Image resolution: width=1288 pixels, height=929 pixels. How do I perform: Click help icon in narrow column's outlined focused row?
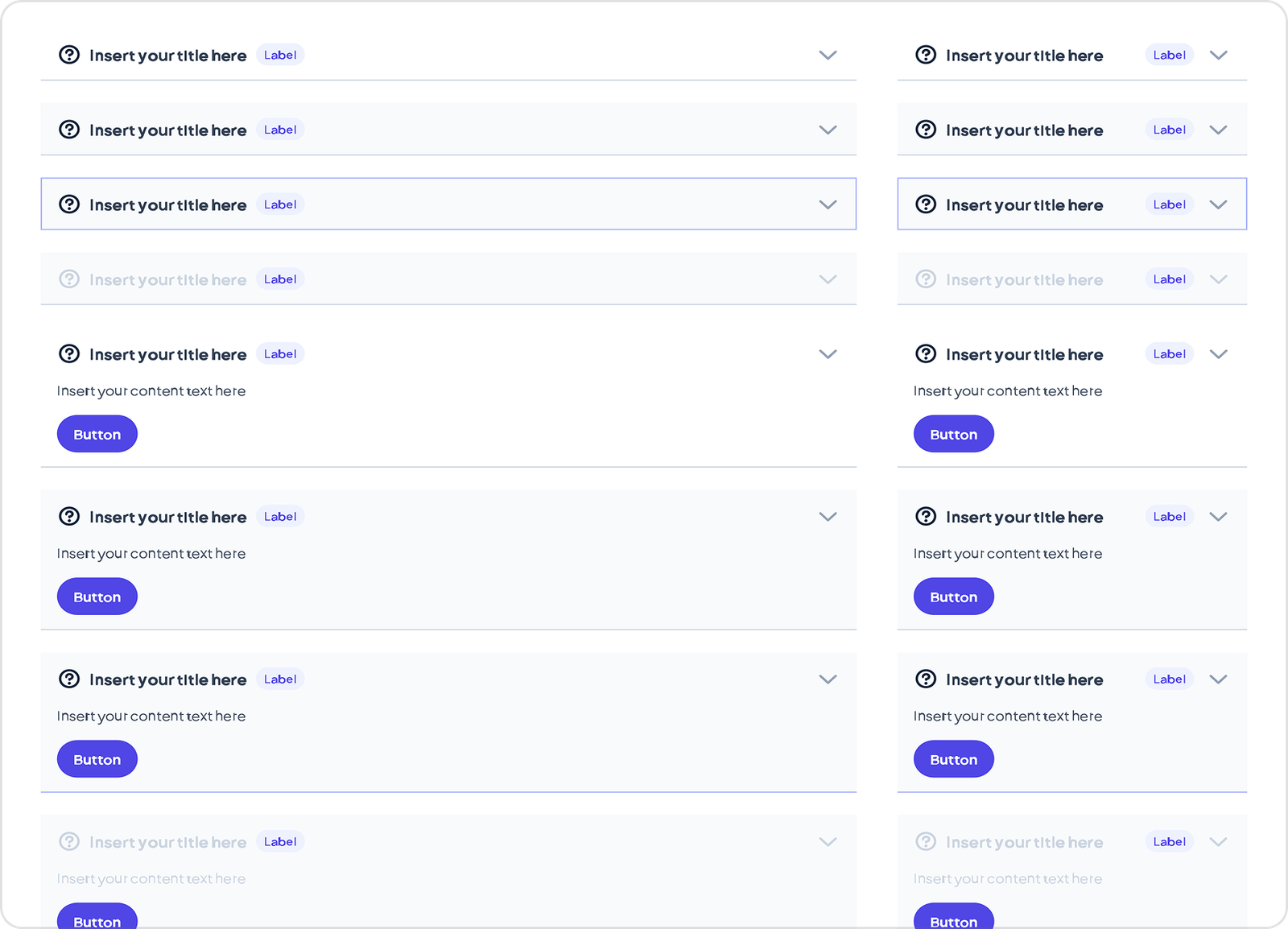926,204
